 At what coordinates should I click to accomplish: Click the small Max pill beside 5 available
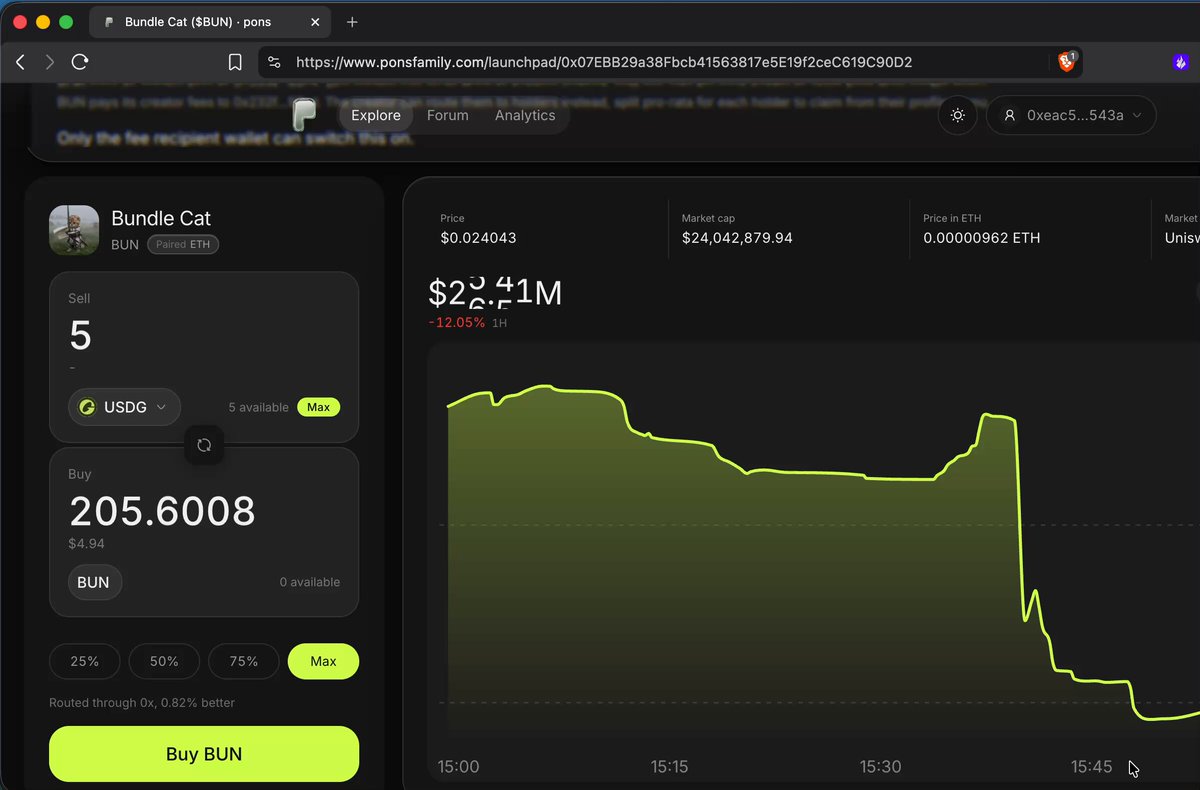(319, 407)
